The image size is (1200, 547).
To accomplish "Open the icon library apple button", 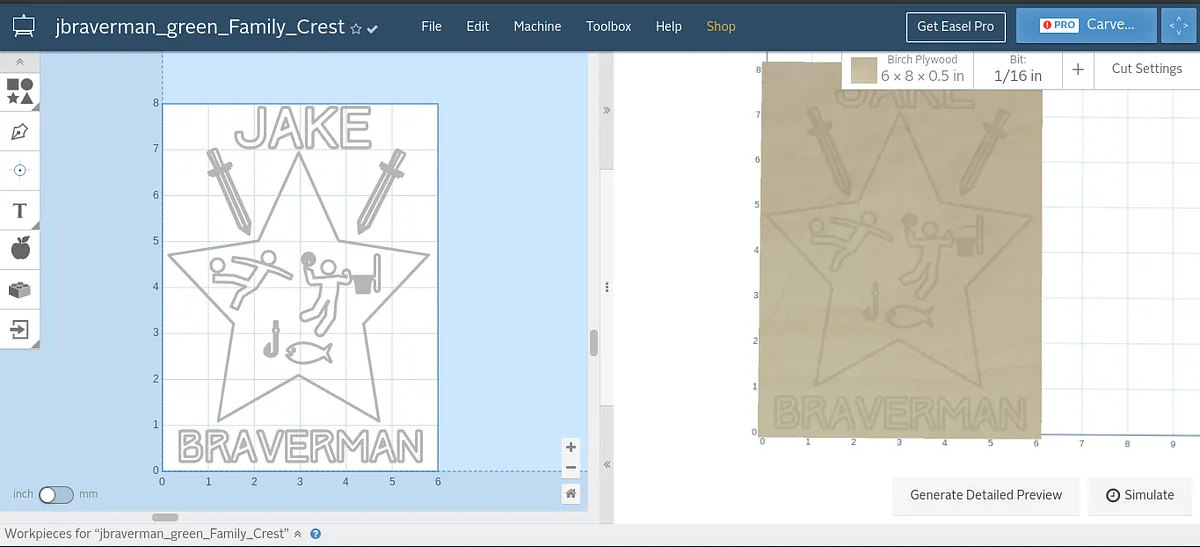I will coord(20,249).
